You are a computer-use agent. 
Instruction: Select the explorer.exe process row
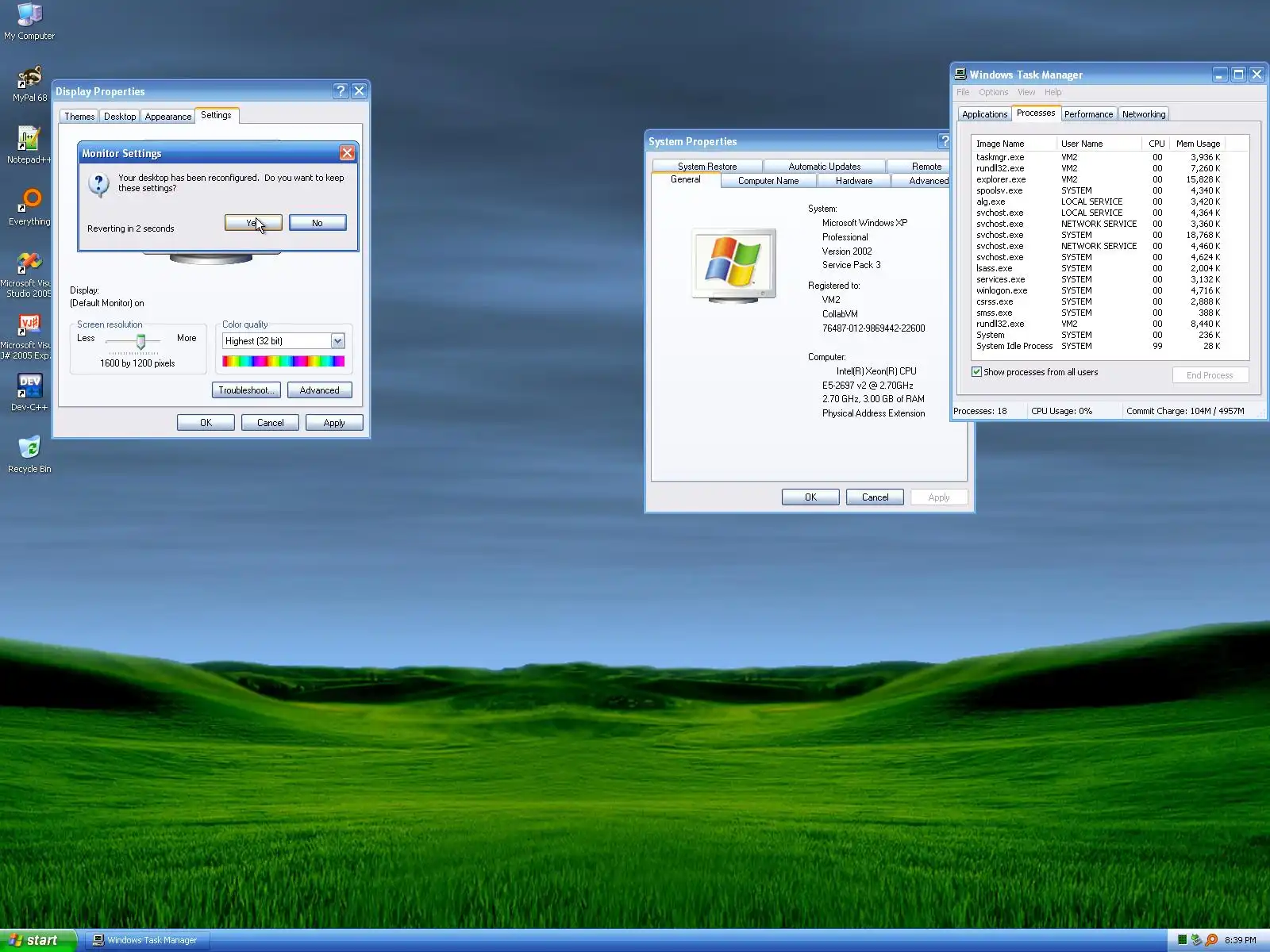[x=1099, y=179]
